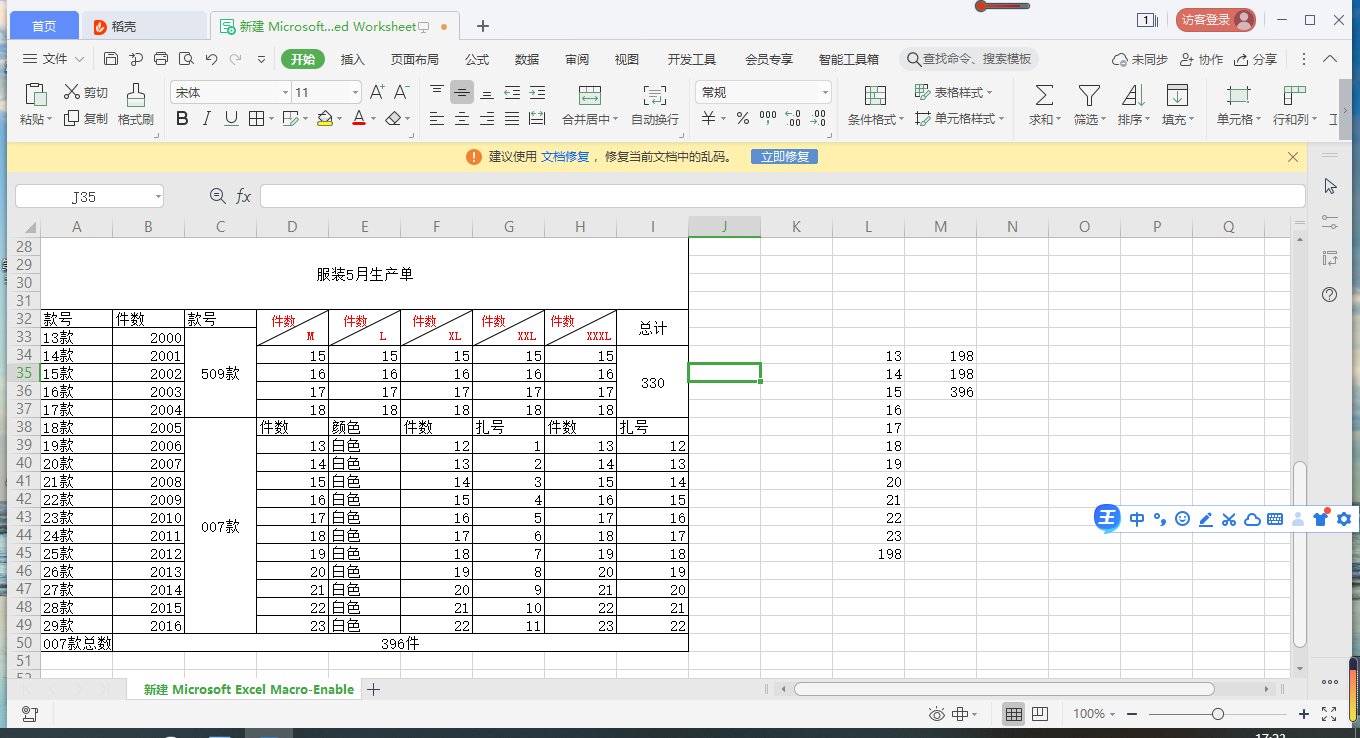
Task: Add a new sheet with plus button
Action: [374, 689]
